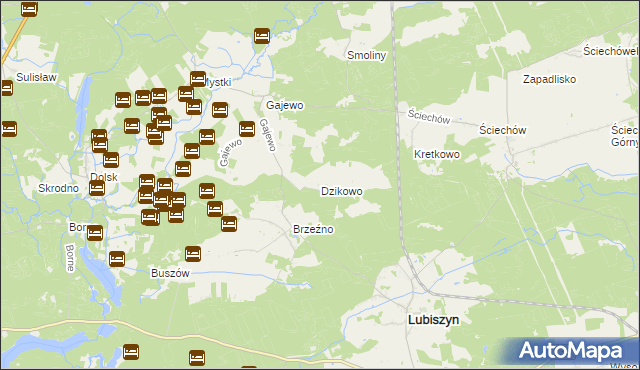The image size is (640, 370).
Task: Click the AutoMapa logo
Action: point(570,350)
